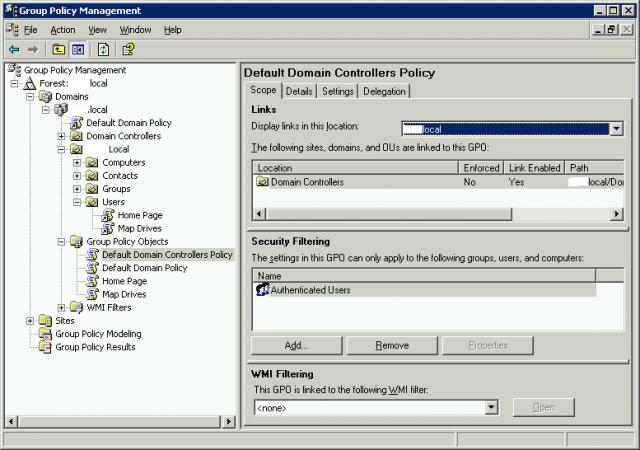Click the Enforced column header
Viewport: 640px width, 450px height.
(481, 168)
